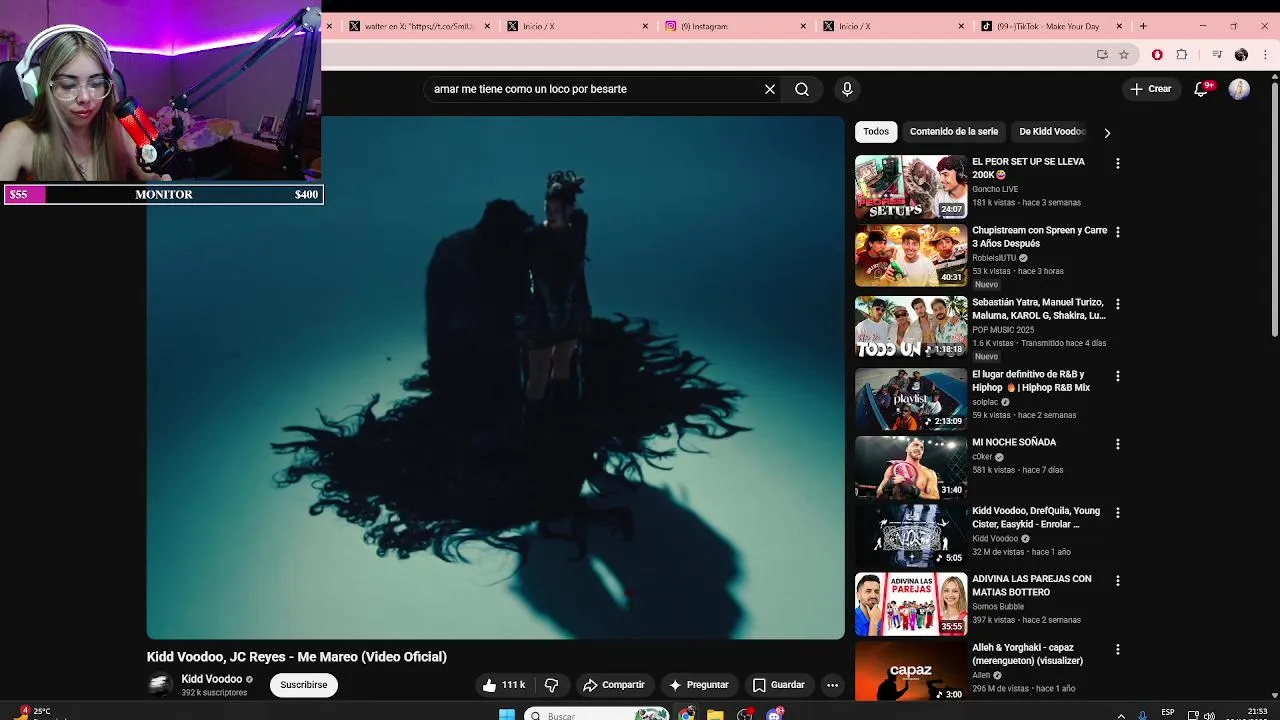Click the Me Mareo video player
Viewport: 1280px width, 720px height.
point(496,378)
